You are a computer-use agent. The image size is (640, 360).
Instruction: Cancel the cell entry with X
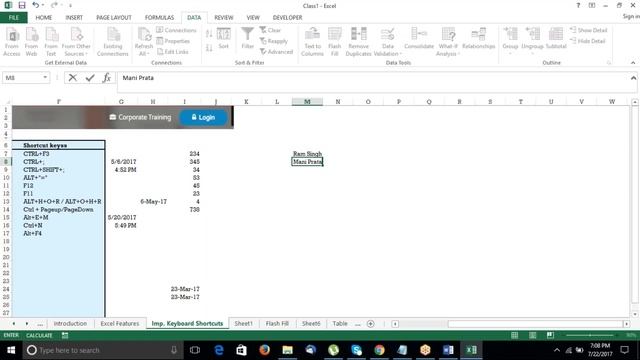pyautogui.click(x=73, y=78)
